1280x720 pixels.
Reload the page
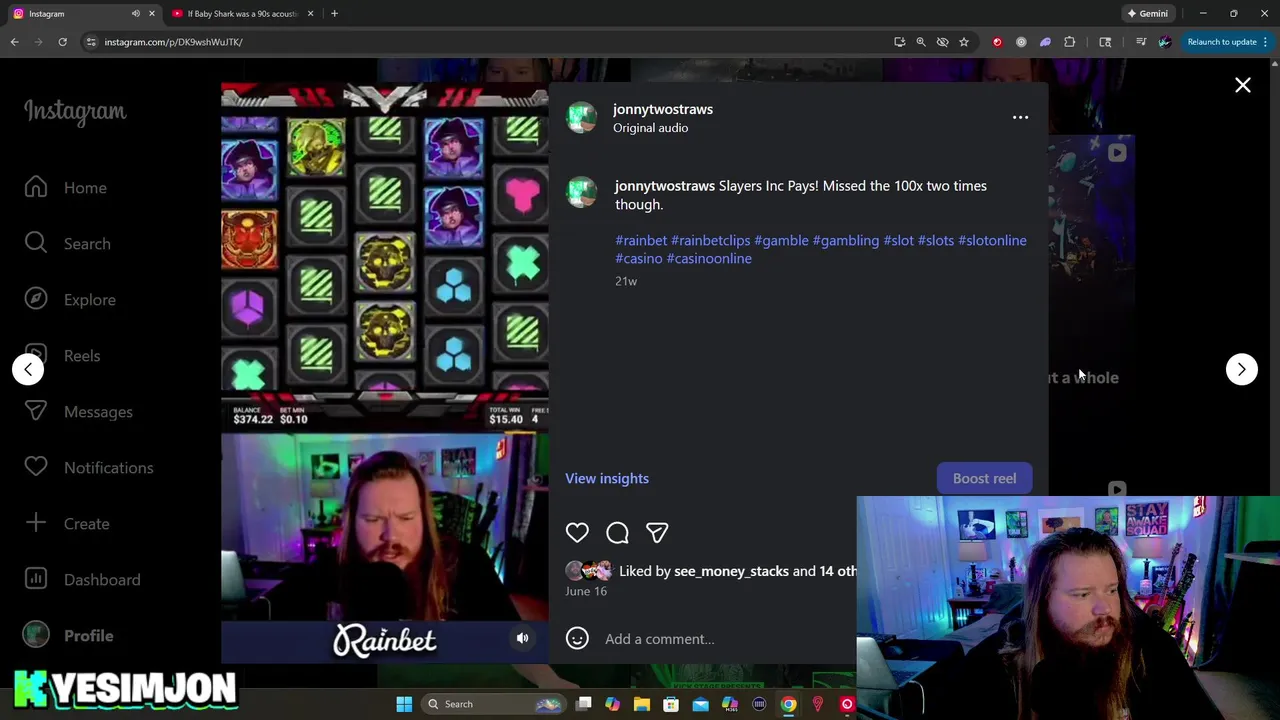coord(62,42)
